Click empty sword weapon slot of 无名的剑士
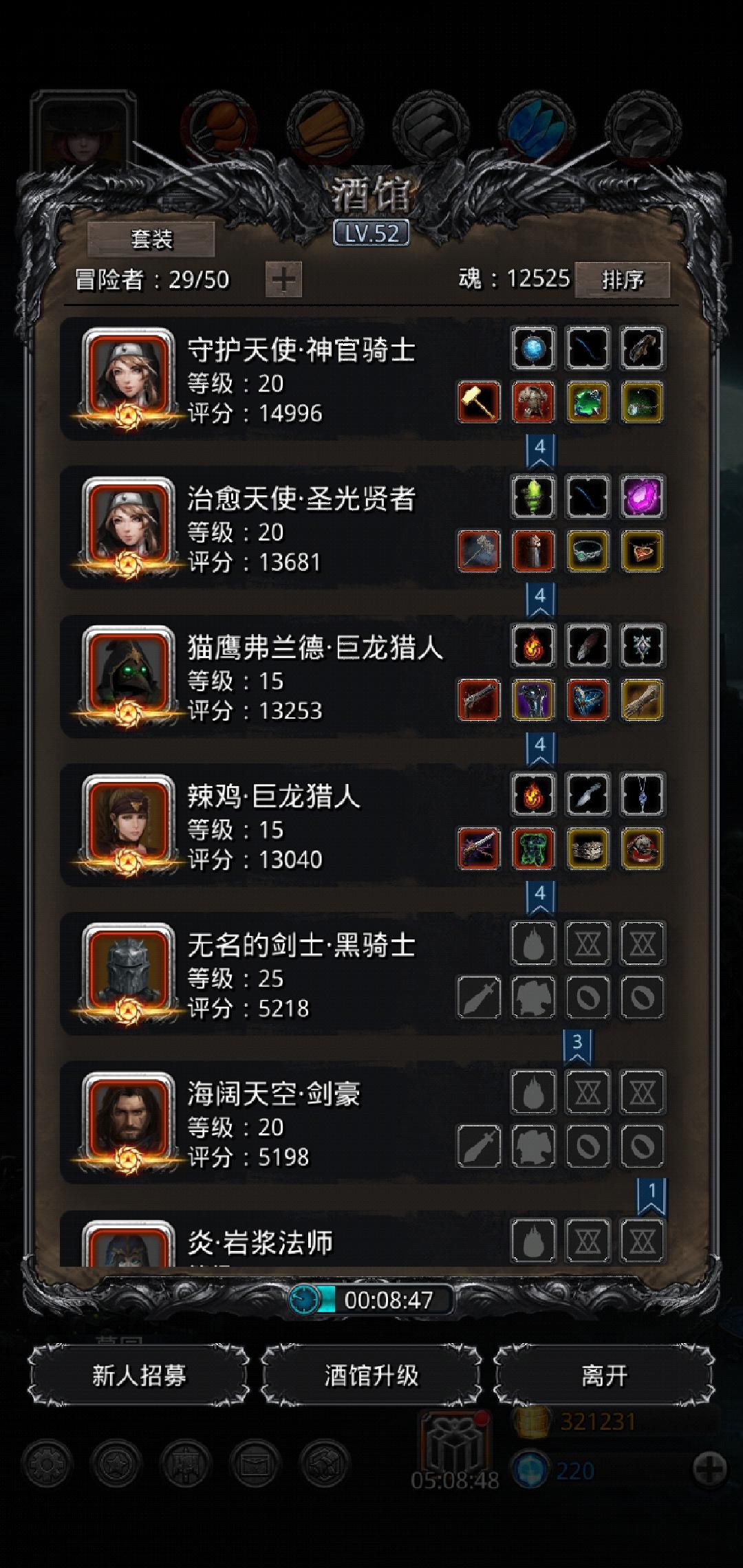 479,997
